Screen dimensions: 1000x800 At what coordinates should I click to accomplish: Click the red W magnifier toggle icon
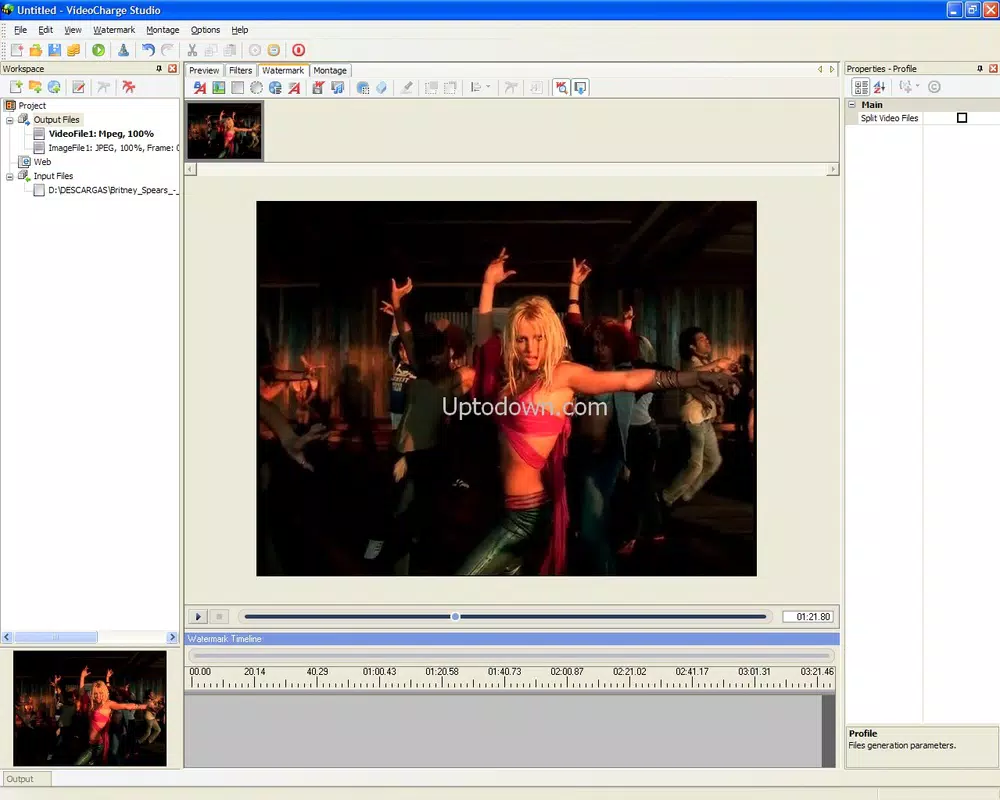tap(561, 87)
